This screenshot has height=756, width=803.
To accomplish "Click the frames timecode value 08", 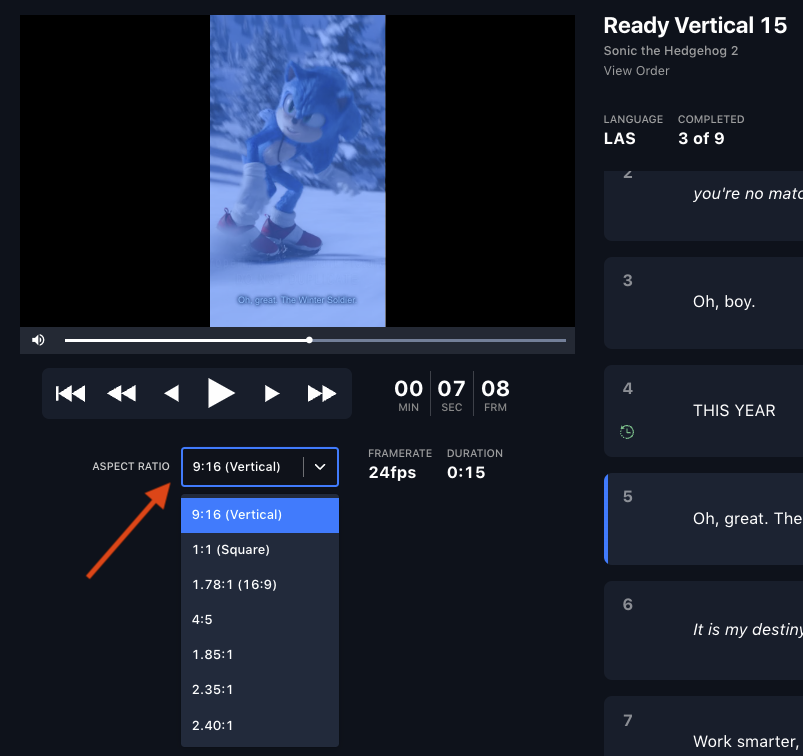I will coord(495,389).
